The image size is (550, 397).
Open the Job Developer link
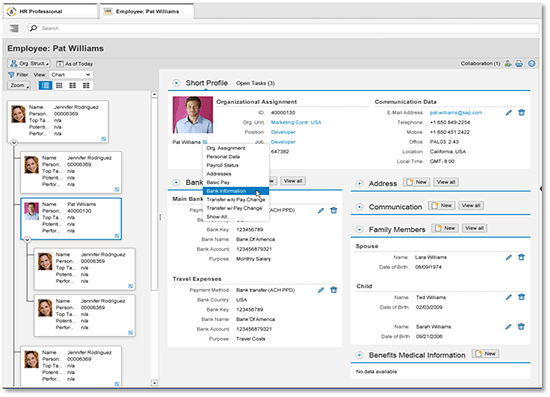[x=283, y=142]
